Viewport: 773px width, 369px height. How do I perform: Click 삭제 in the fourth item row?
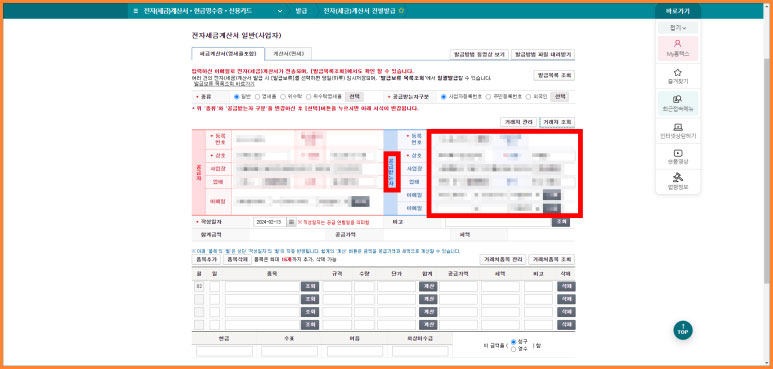coord(566,325)
